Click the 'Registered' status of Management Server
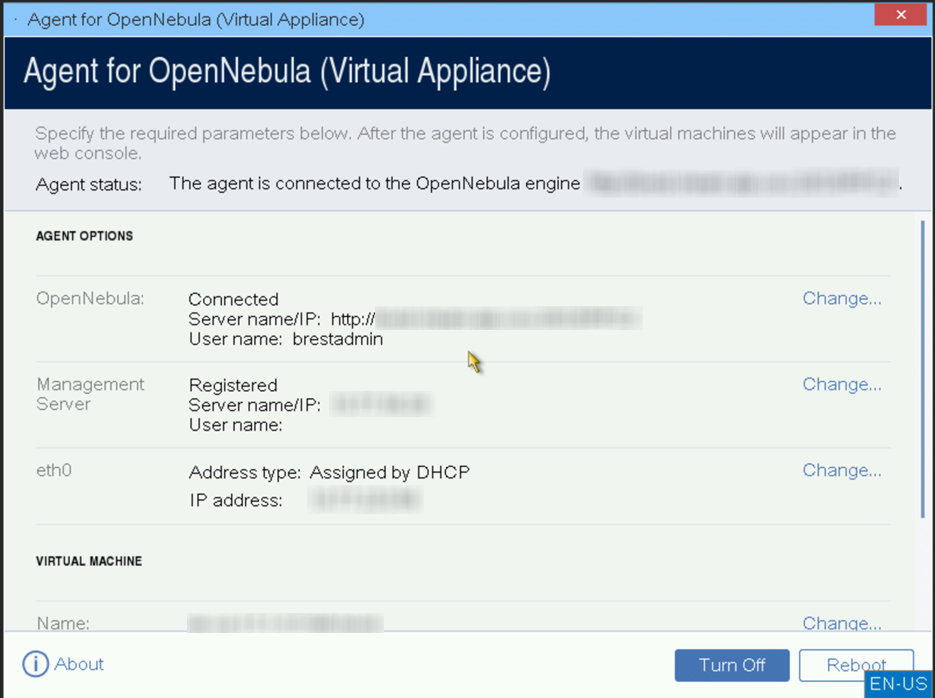The width and height of the screenshot is (935, 698). [x=233, y=386]
